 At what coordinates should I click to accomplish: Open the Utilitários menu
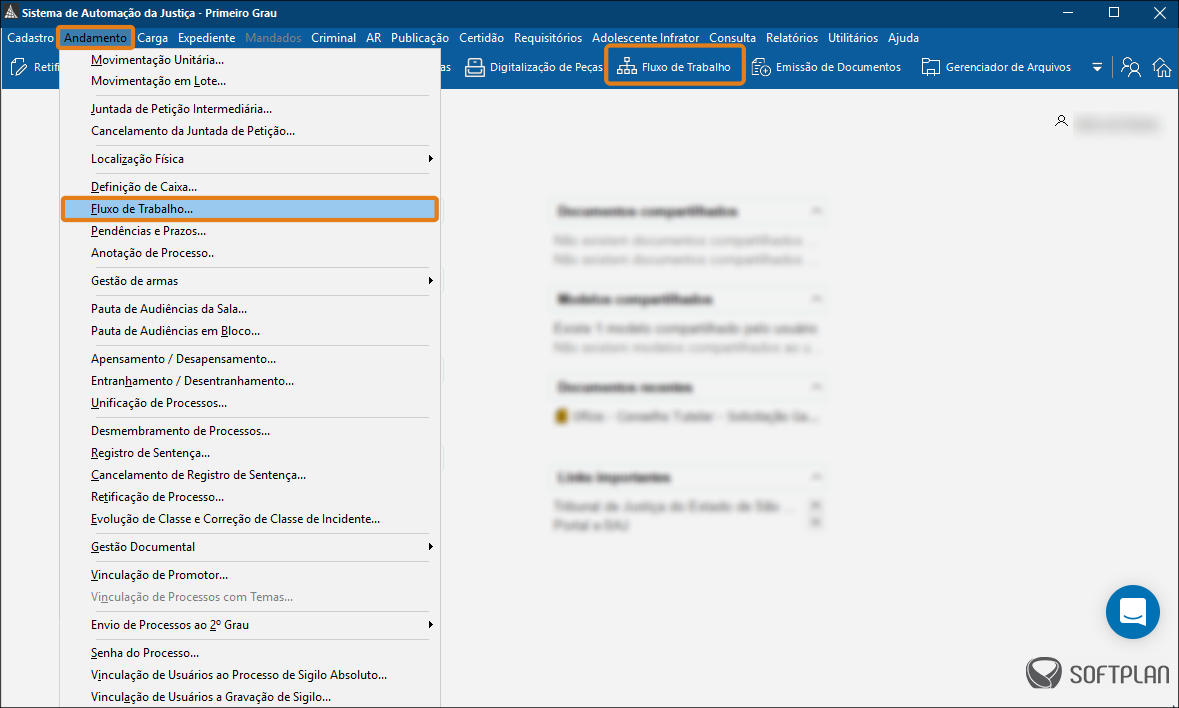click(x=853, y=38)
